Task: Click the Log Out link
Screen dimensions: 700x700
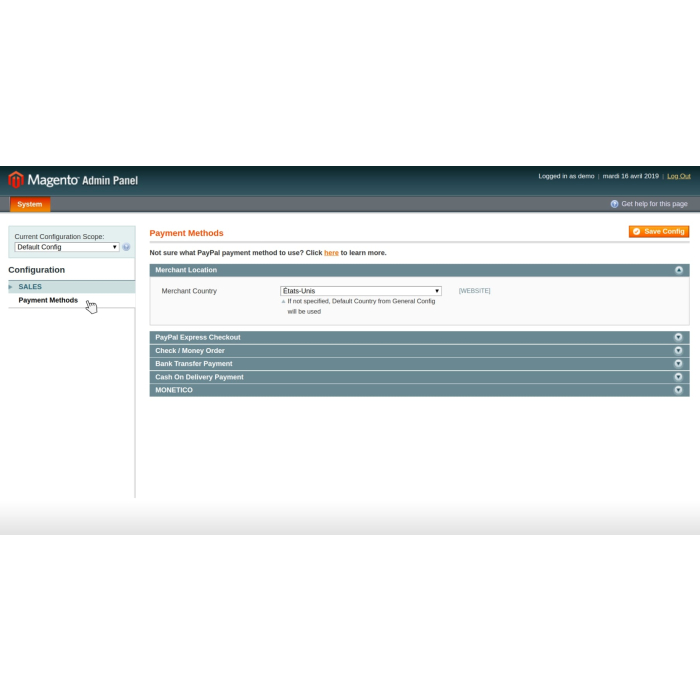Action: coord(679,176)
